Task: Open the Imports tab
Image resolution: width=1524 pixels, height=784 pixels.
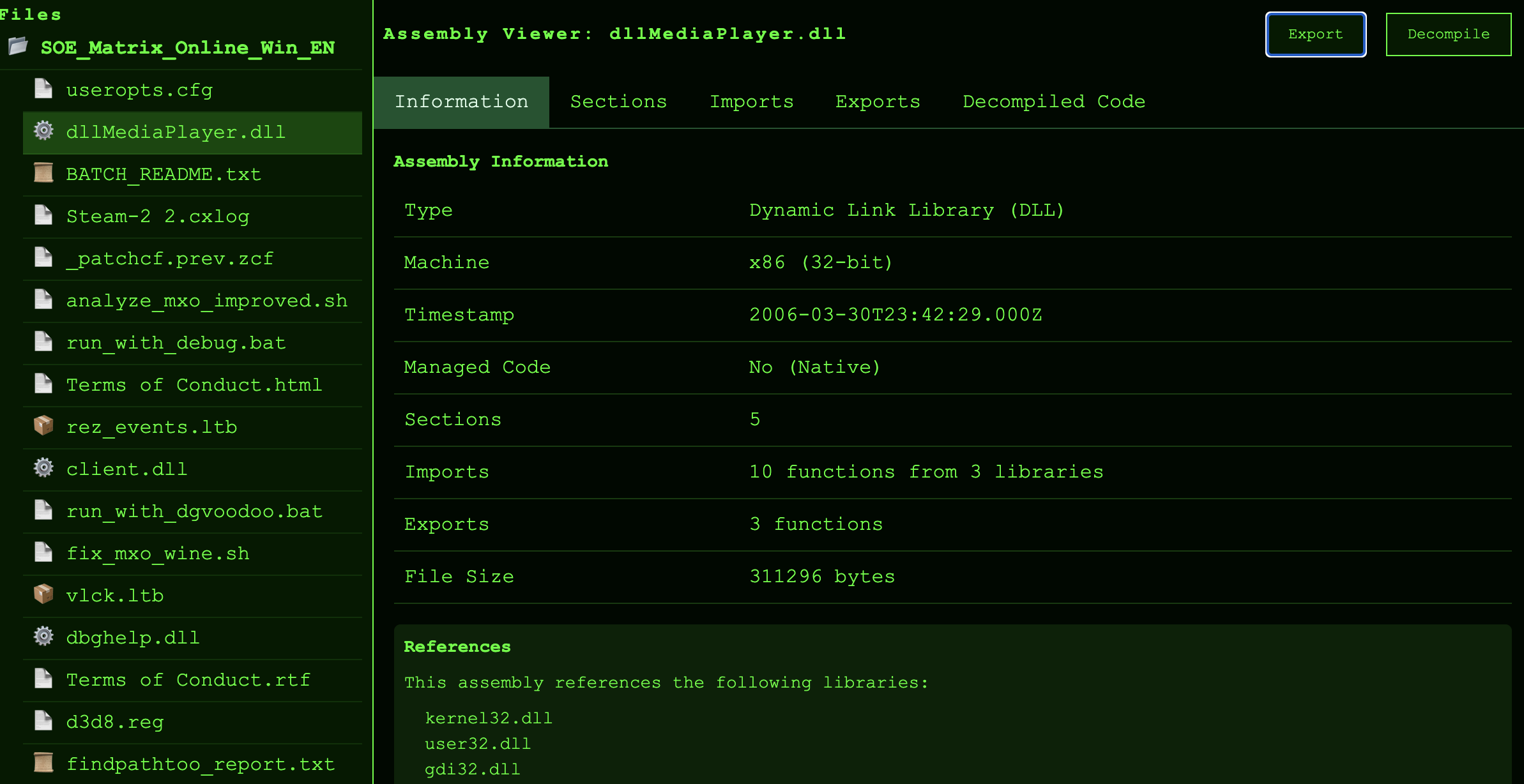Action: [751, 102]
